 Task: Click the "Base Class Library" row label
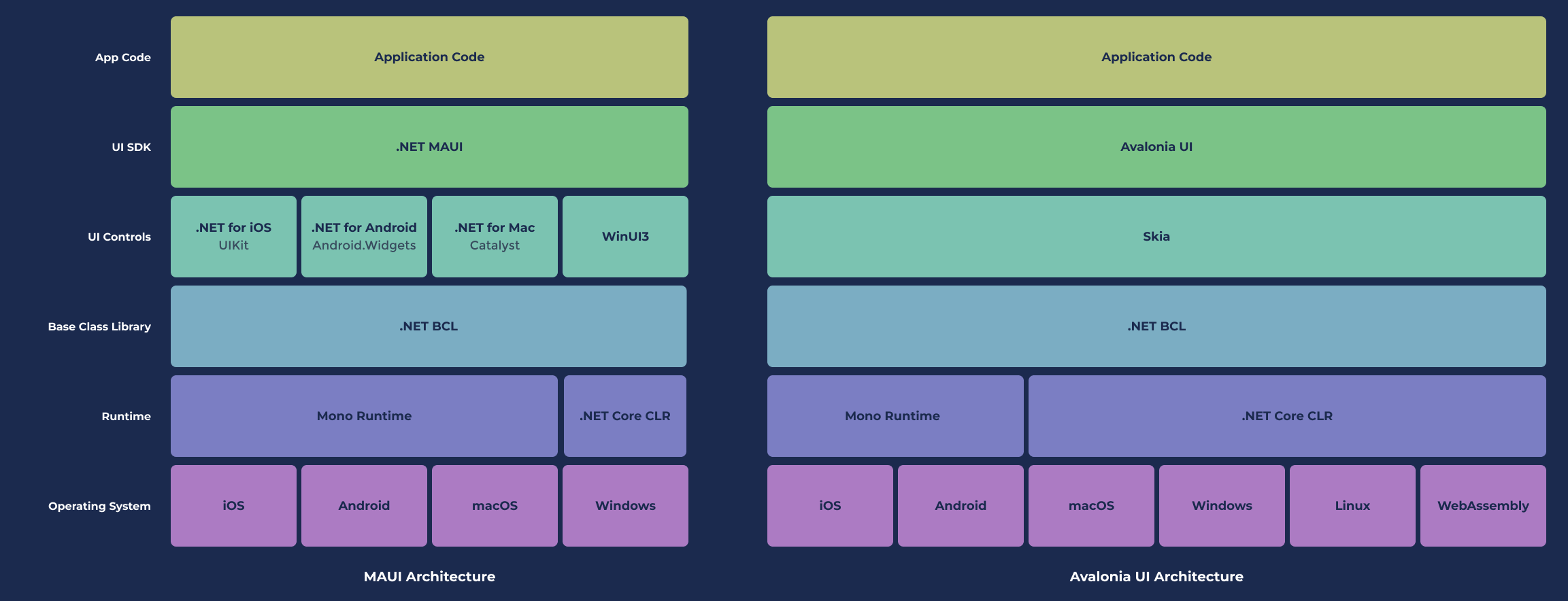[x=99, y=326]
